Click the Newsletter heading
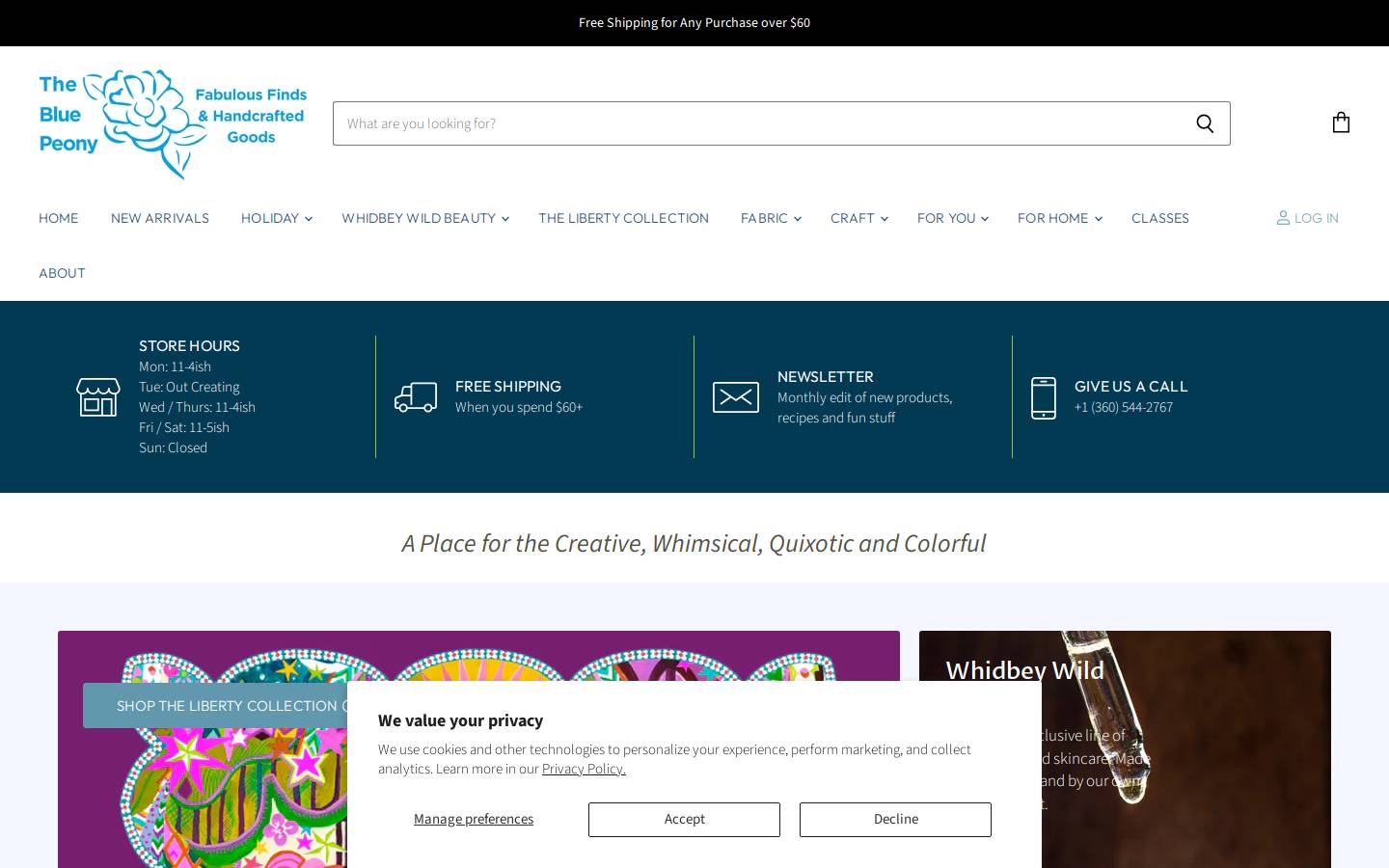The width and height of the screenshot is (1389, 868). (826, 376)
